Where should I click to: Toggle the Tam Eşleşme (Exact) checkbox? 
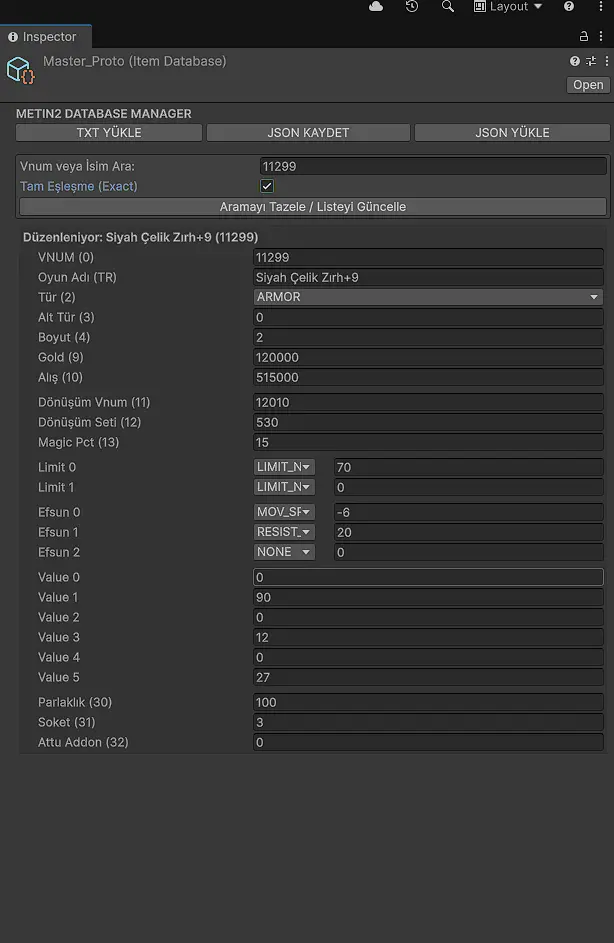pos(267,186)
